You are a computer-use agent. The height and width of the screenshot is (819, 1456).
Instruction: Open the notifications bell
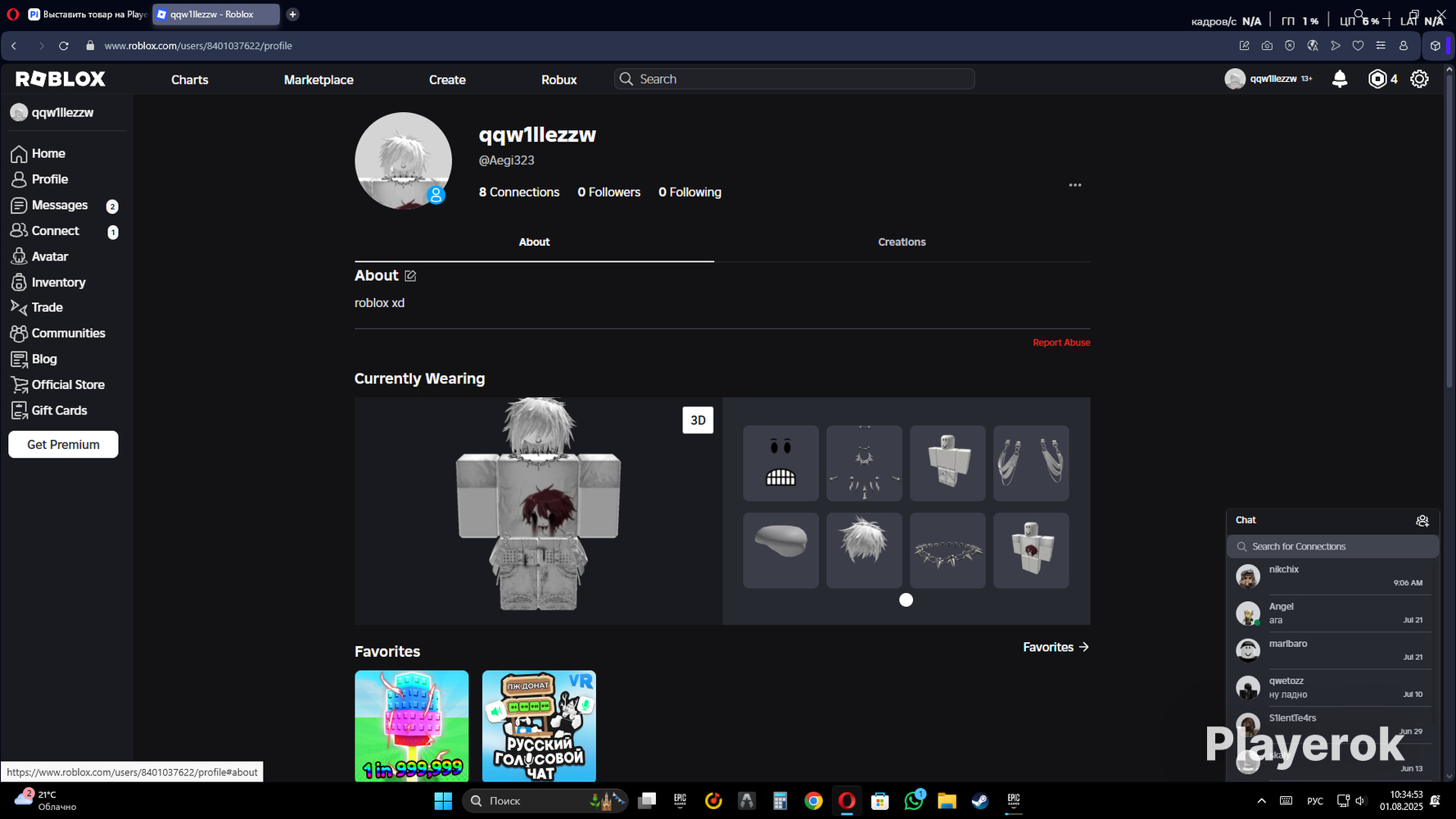tap(1340, 79)
